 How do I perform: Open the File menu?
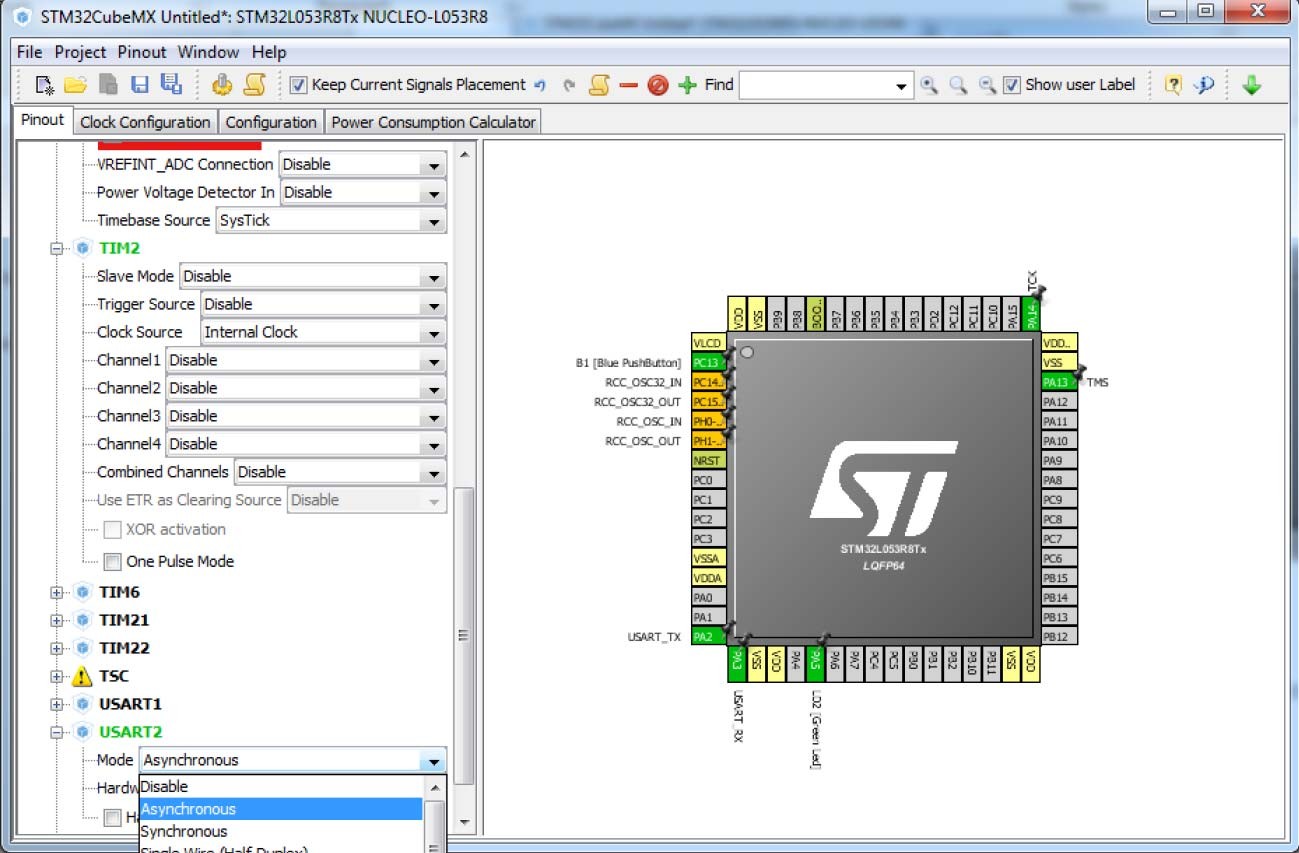30,52
